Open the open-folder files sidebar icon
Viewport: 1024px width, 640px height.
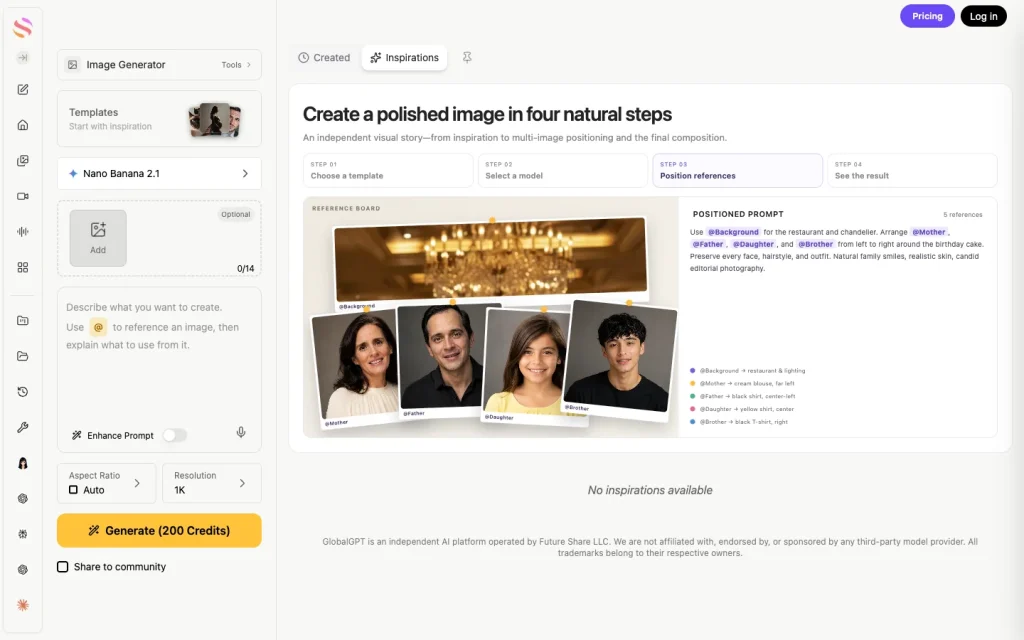pos(23,356)
